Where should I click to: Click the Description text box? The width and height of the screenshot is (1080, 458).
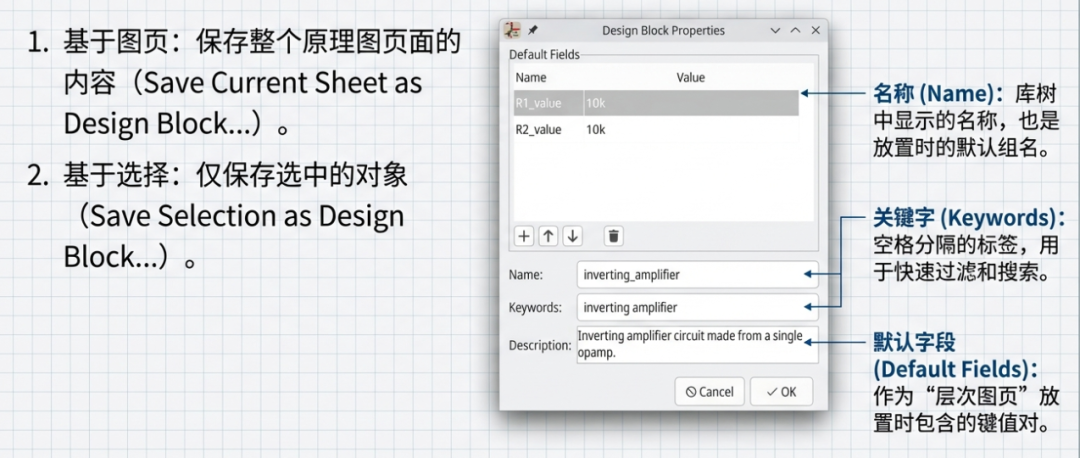(698, 345)
